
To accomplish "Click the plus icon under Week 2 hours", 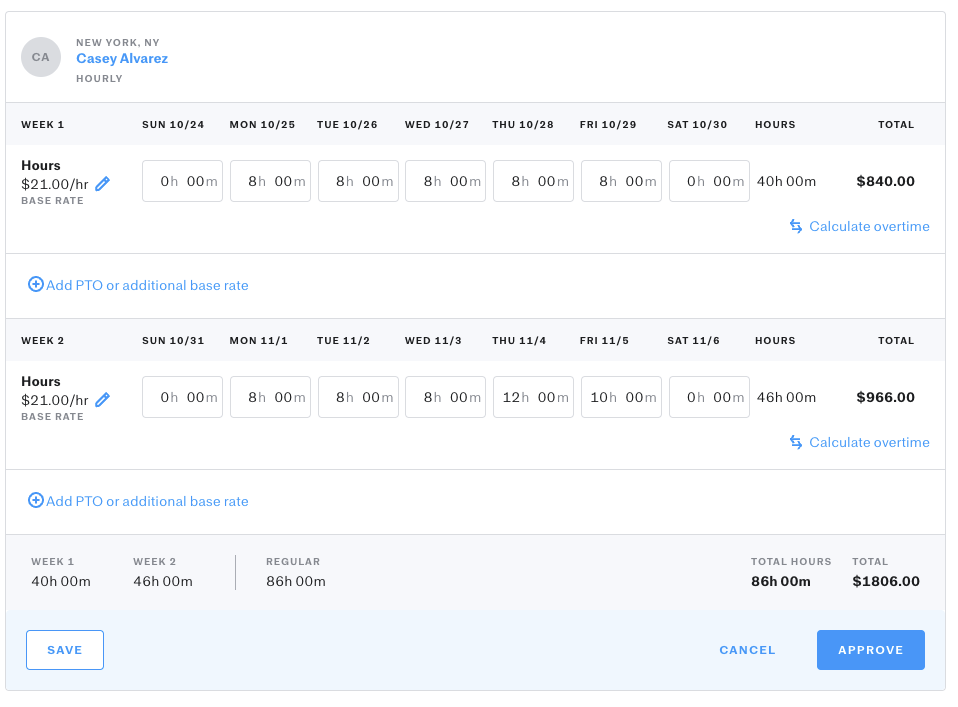I will [x=35, y=501].
